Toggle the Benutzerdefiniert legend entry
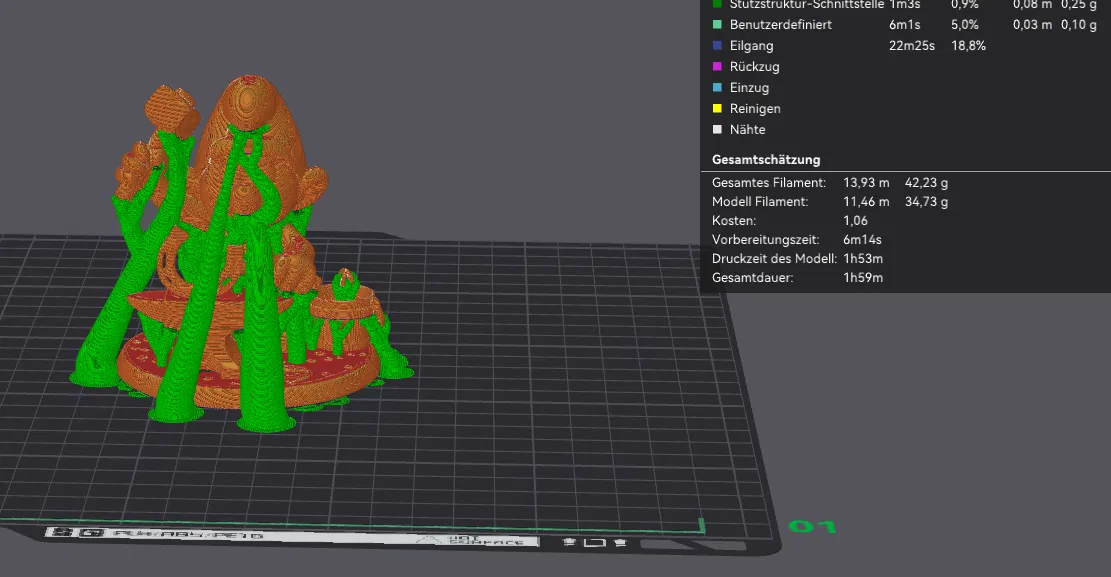The image size is (1111, 577). coord(781,24)
